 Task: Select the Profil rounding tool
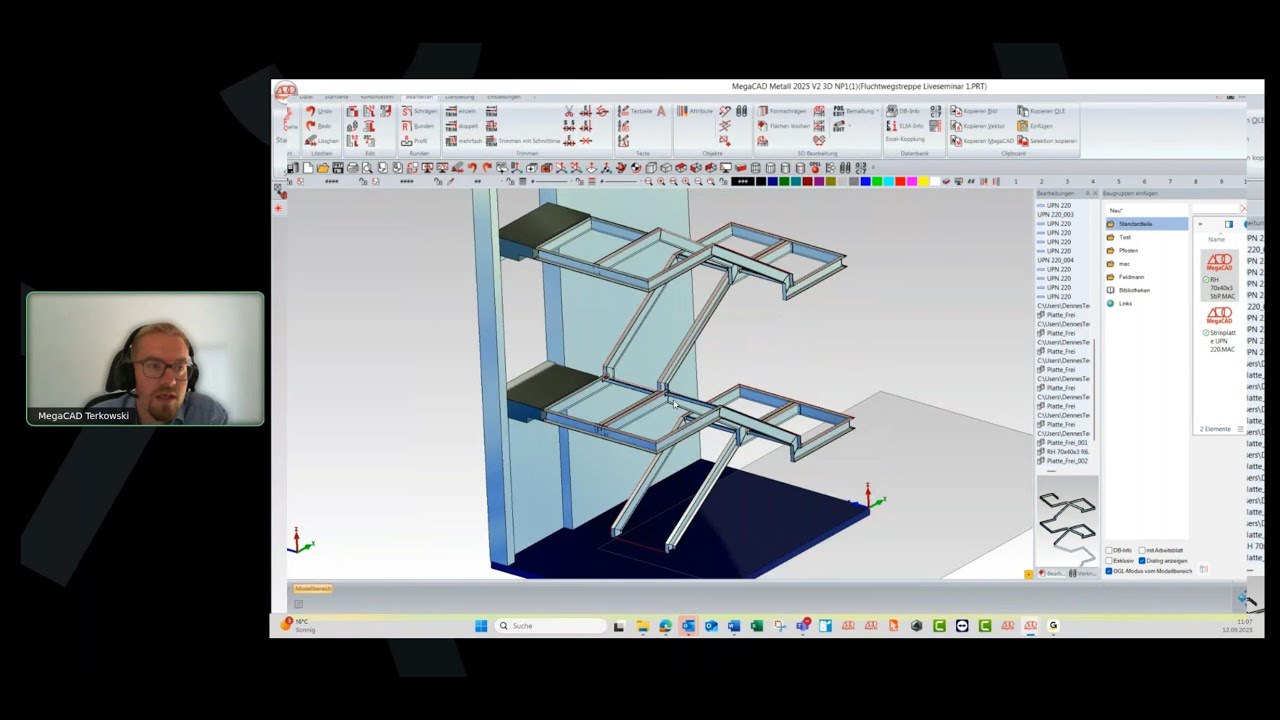[416, 141]
